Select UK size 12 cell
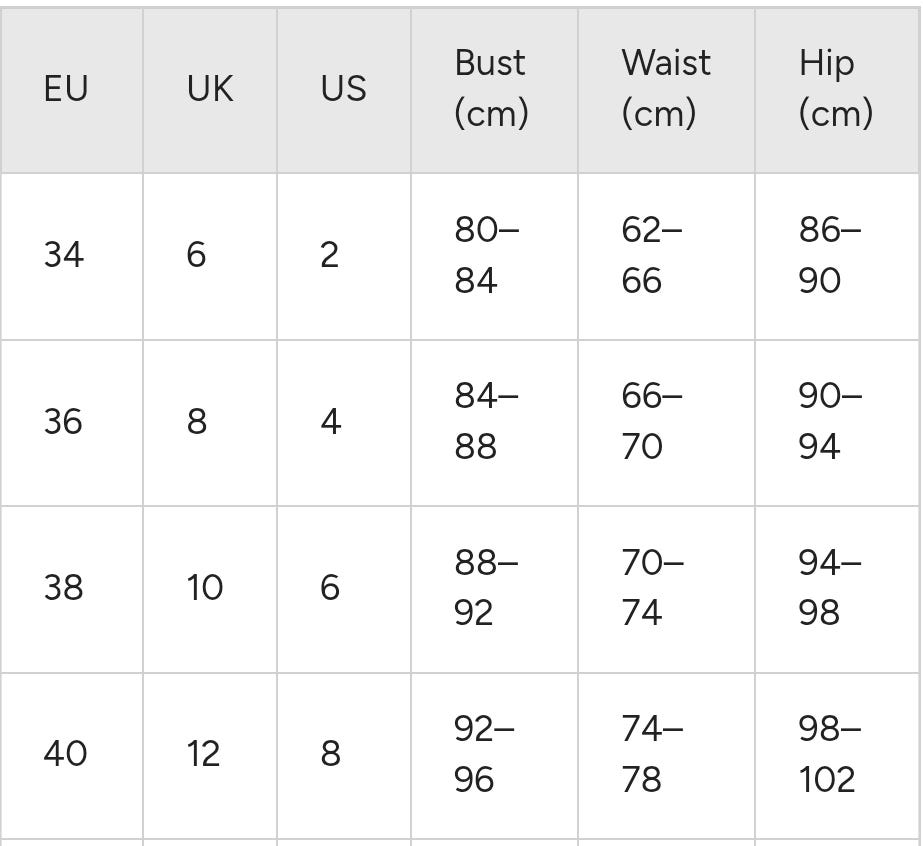This screenshot has width=923, height=846. tap(203, 753)
